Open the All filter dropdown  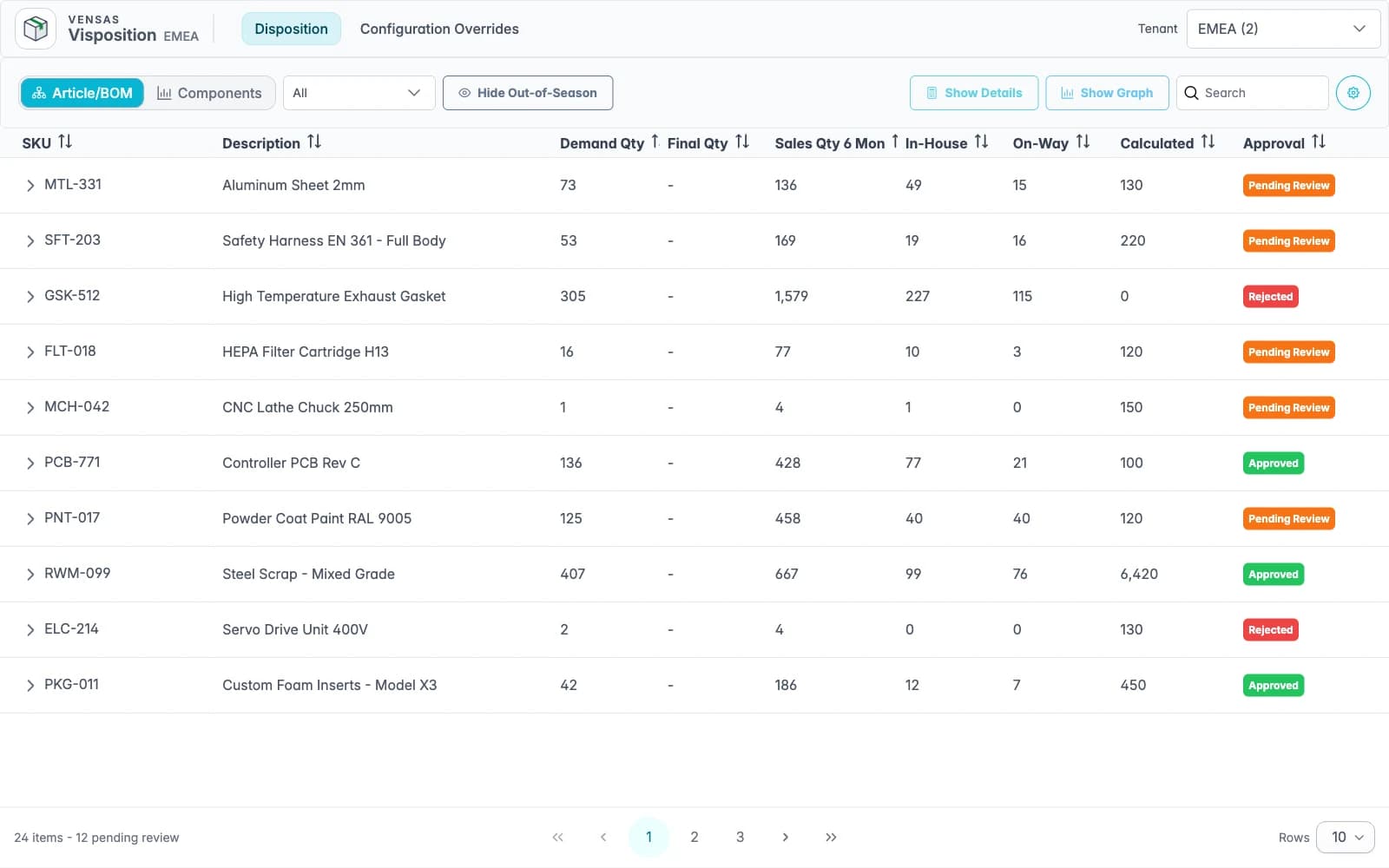(359, 93)
